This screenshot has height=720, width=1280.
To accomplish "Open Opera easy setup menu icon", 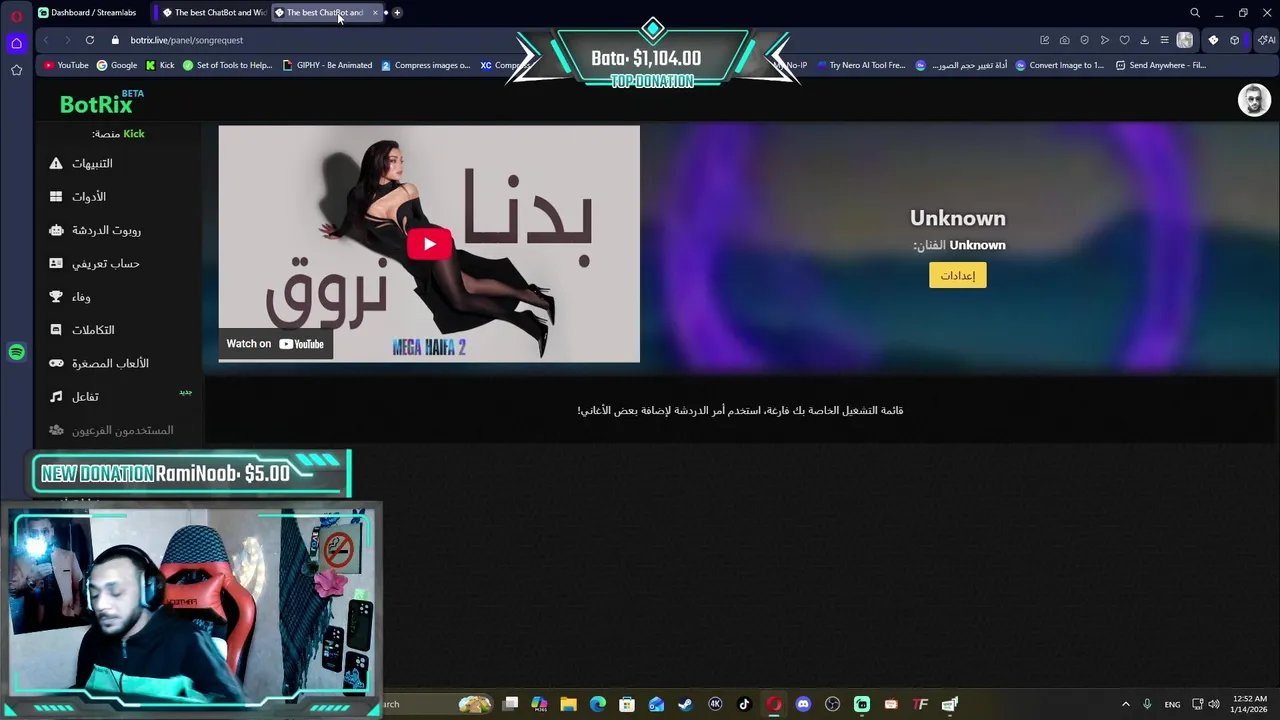I will point(1164,40).
